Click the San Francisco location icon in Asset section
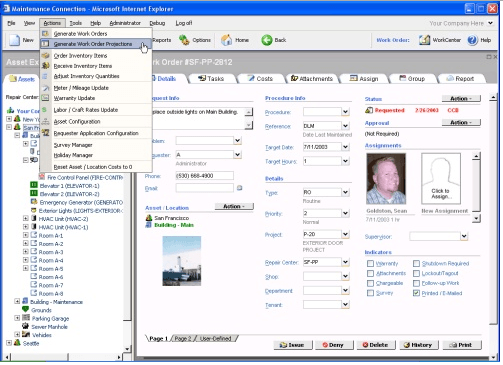Image resolution: width=503 pixels, height=365 pixels. coord(149,218)
